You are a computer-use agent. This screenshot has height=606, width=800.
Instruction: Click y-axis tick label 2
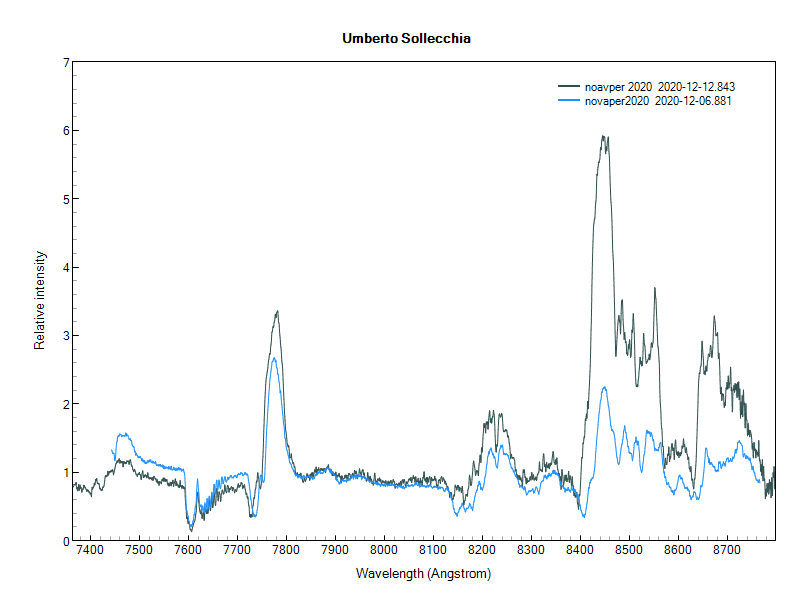pyautogui.click(x=66, y=405)
